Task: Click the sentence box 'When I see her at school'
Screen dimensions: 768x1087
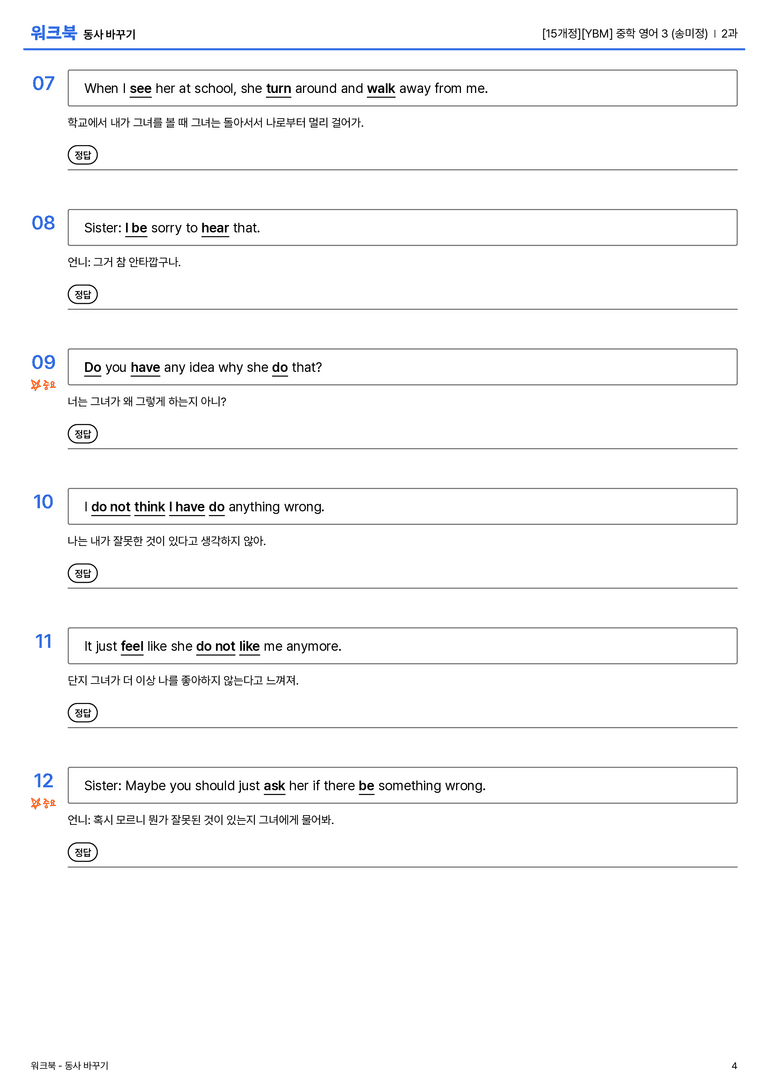Action: [402, 88]
